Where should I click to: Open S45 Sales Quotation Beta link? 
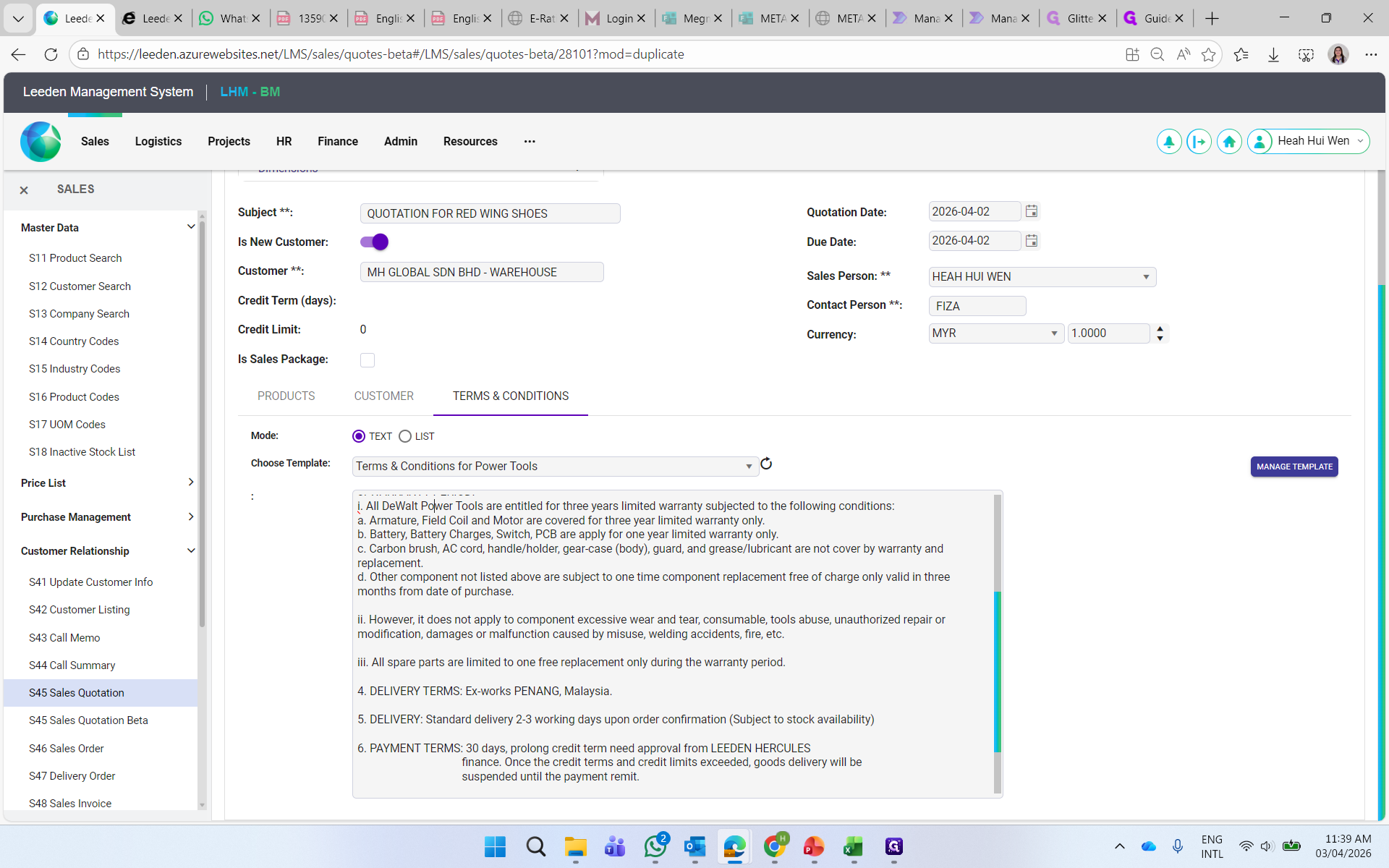coord(88,720)
